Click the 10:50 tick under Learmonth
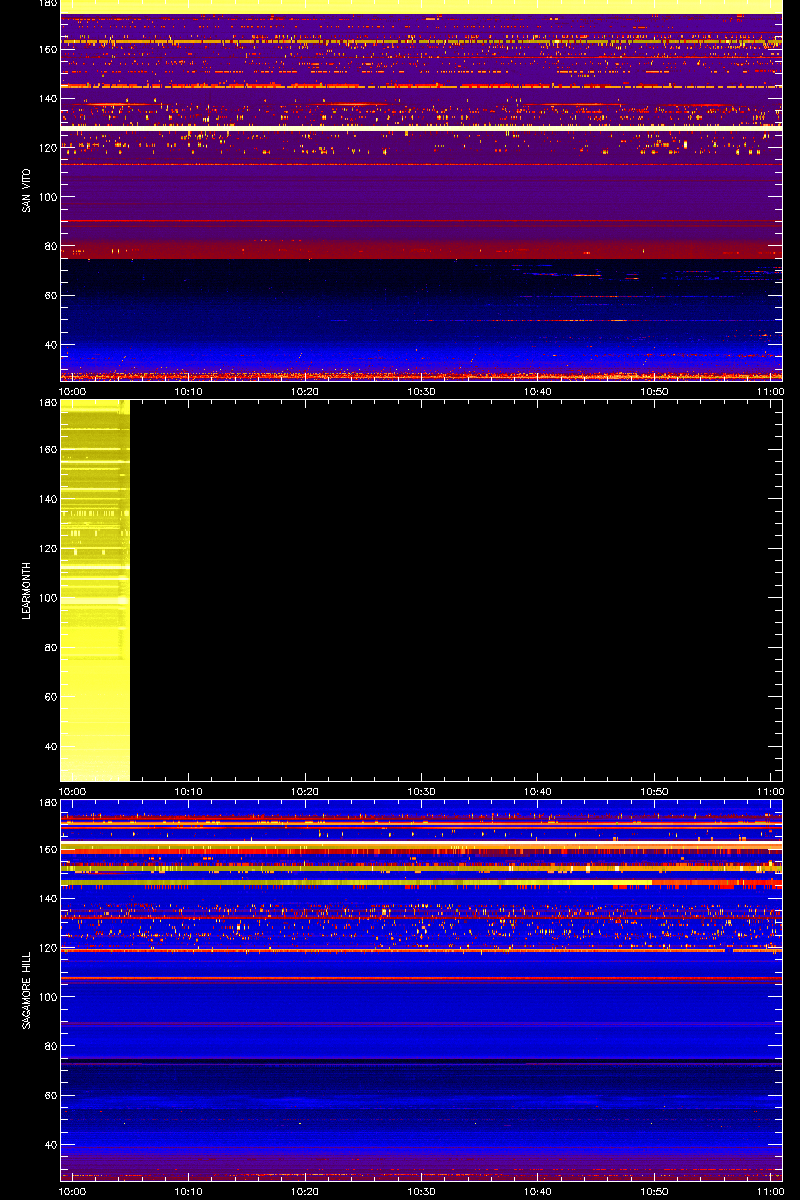The width and height of the screenshot is (800, 1200). [x=654, y=791]
